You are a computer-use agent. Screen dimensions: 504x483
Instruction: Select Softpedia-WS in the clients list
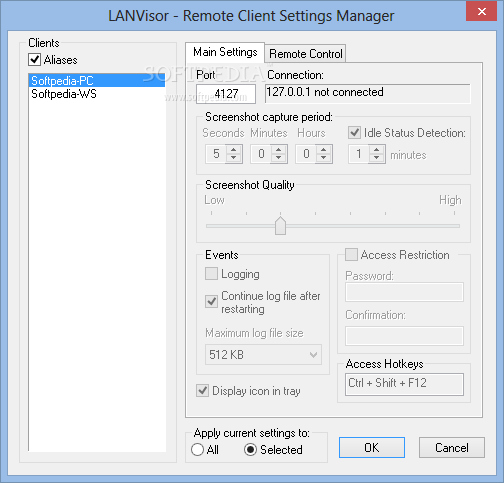(x=97, y=94)
